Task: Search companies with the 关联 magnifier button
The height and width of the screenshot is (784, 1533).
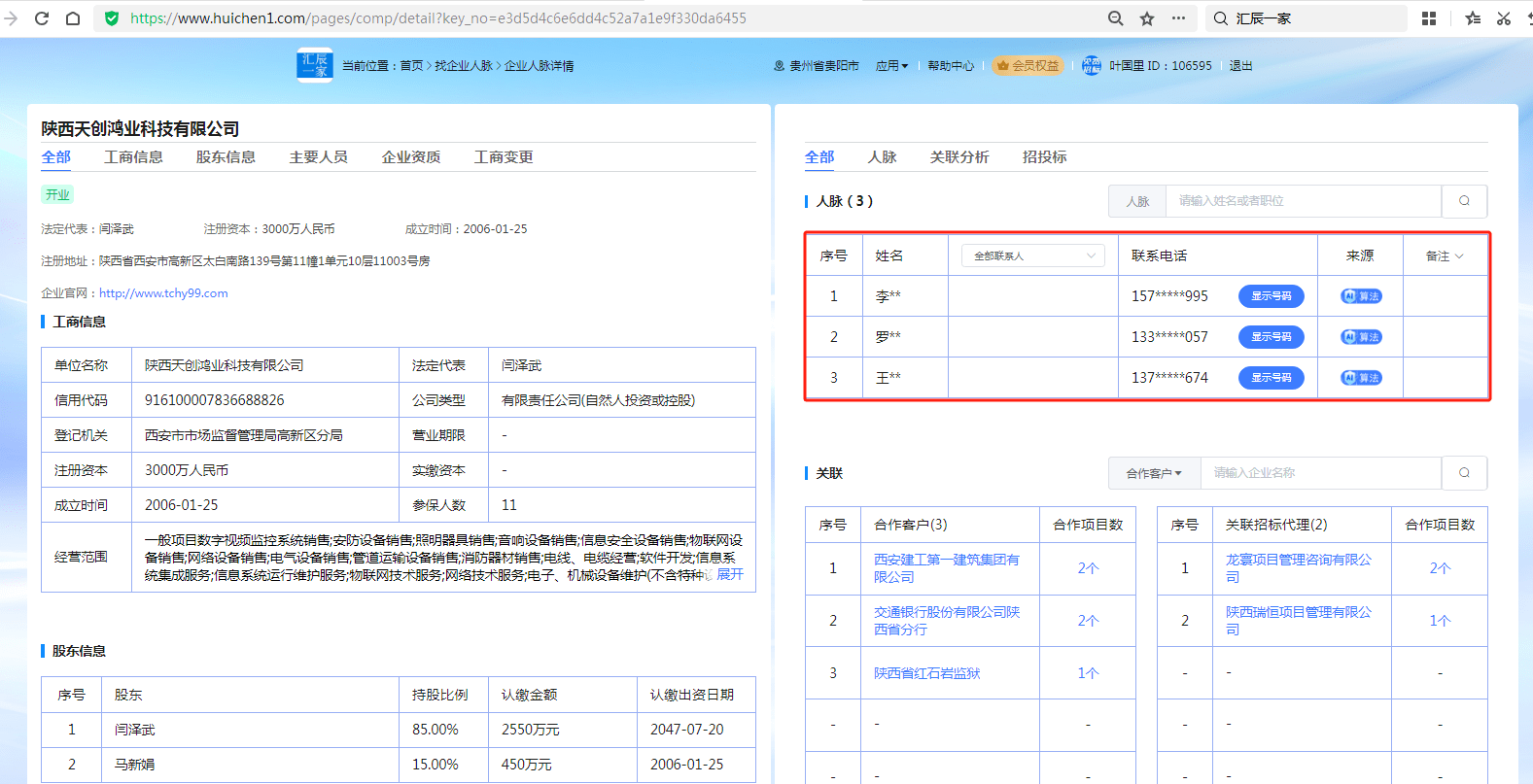Action: tap(1464, 473)
